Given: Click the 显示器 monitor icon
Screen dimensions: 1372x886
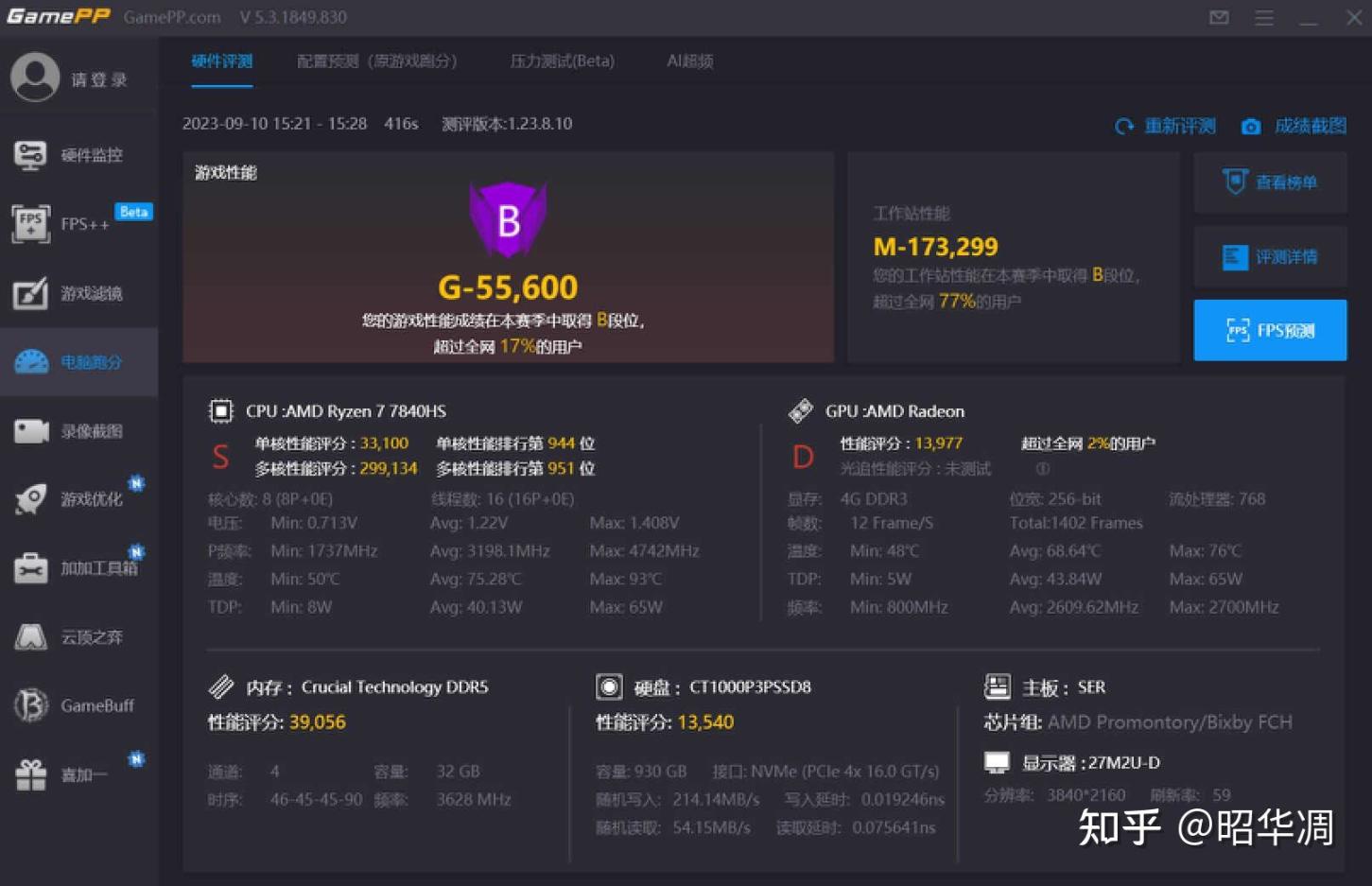Looking at the screenshot, I should tap(997, 762).
